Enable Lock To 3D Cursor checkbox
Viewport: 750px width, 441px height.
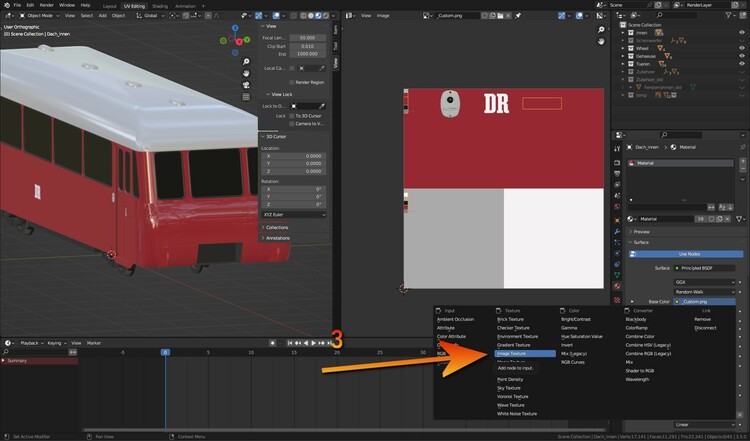[290, 116]
